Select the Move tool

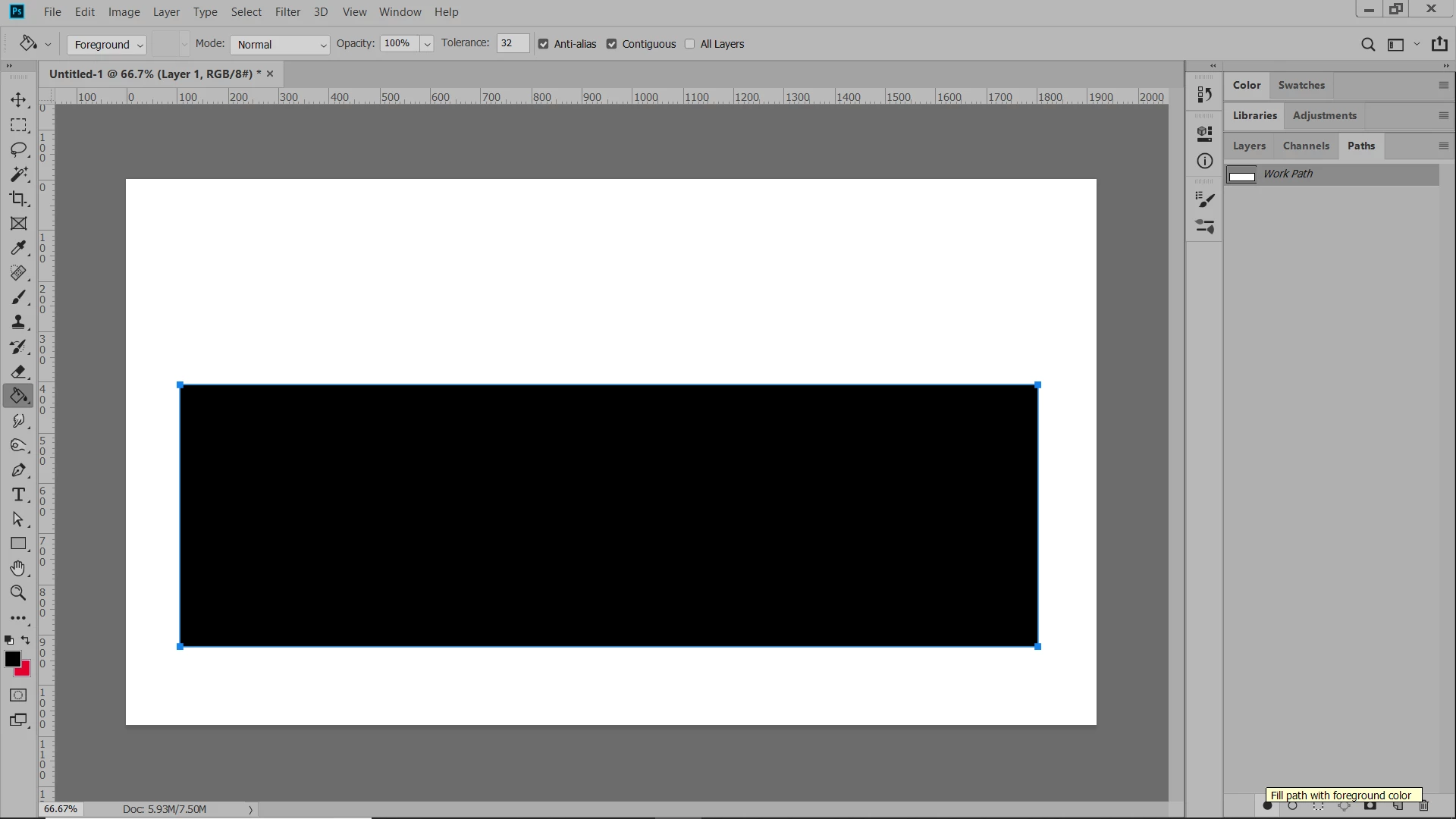coord(18,99)
